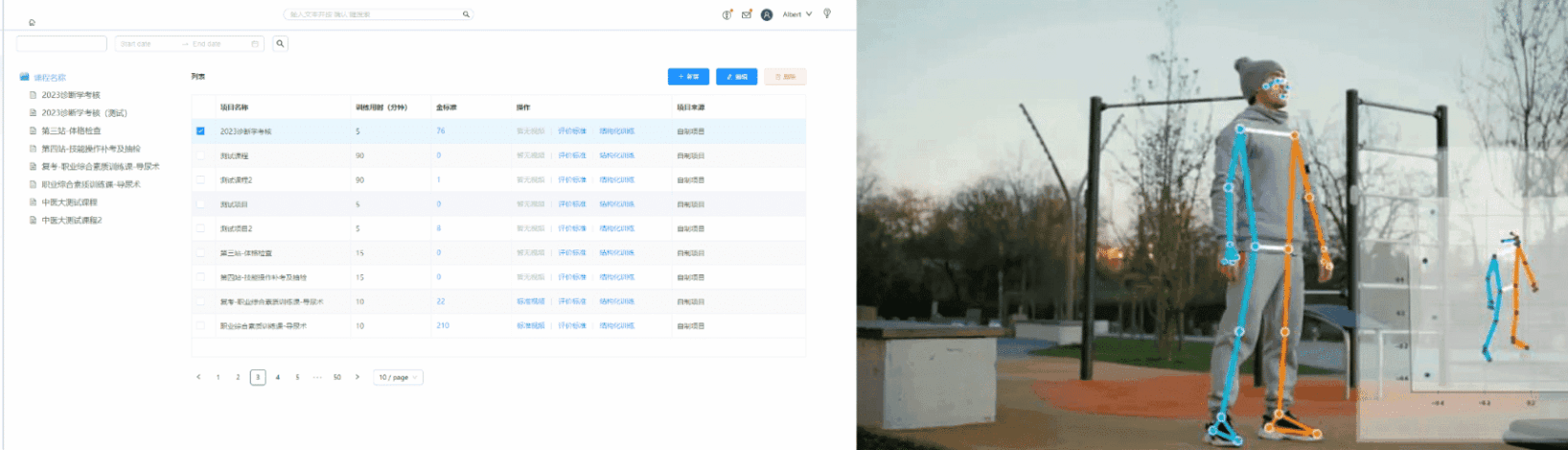The width and height of the screenshot is (1568, 450).
Task: Check the last row 职业综合素质训练课-导尿术 checkbox
Action: click(200, 325)
